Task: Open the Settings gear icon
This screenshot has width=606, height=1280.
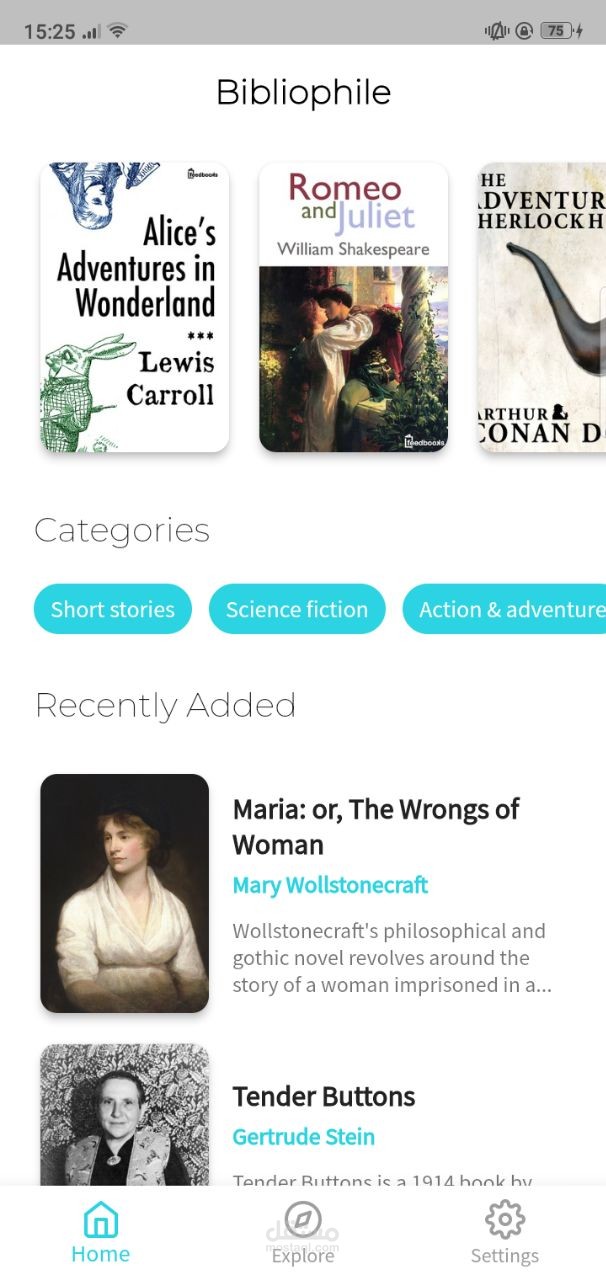Action: (505, 1220)
